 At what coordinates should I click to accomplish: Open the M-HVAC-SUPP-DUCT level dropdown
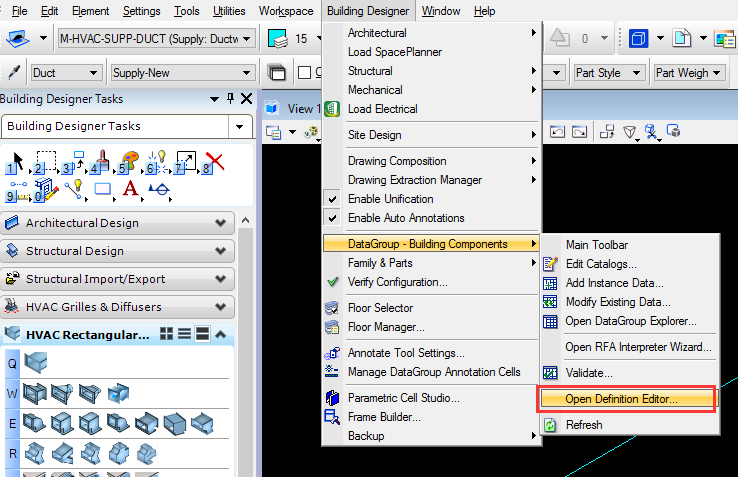point(246,39)
